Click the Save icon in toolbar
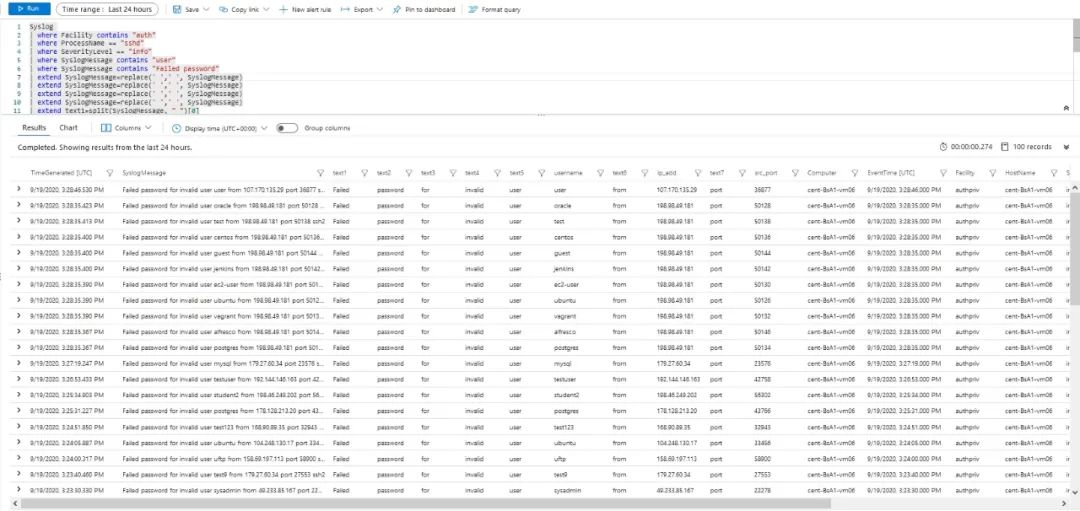 pos(177,10)
